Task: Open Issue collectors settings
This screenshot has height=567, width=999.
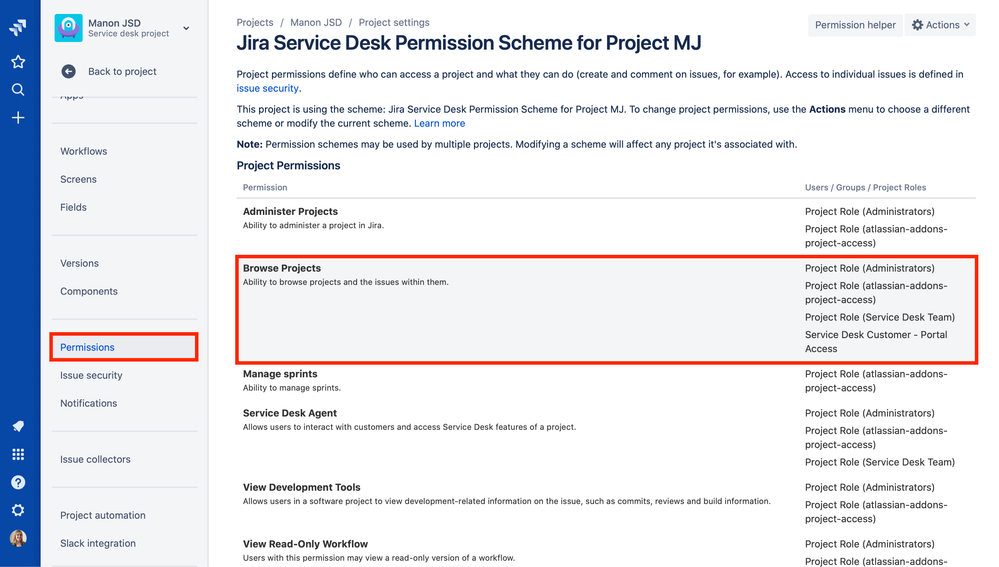Action: click(x=95, y=459)
